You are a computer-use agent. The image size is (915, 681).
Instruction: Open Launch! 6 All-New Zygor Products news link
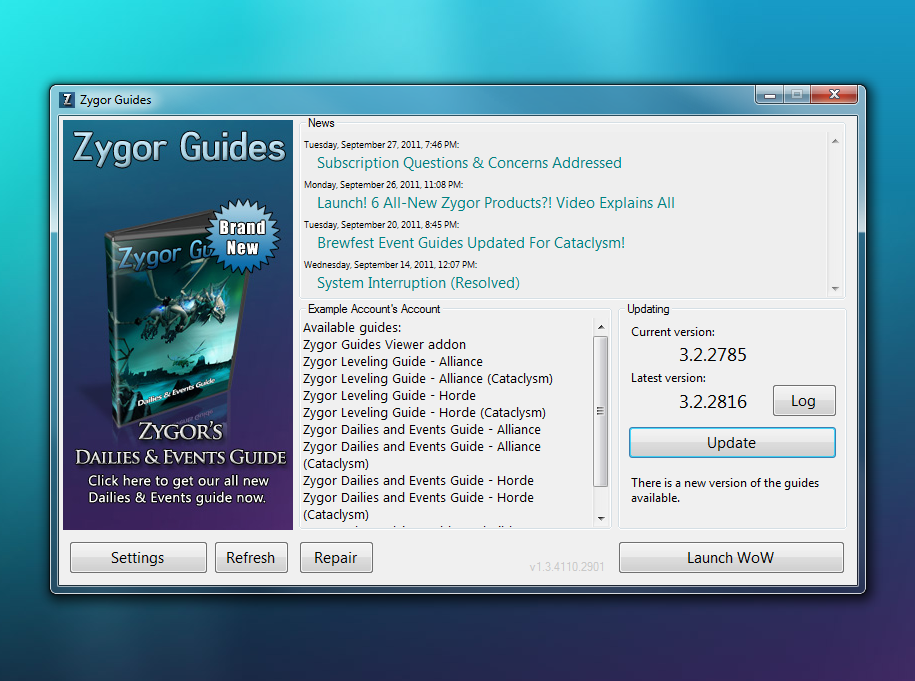pyautogui.click(x=495, y=203)
